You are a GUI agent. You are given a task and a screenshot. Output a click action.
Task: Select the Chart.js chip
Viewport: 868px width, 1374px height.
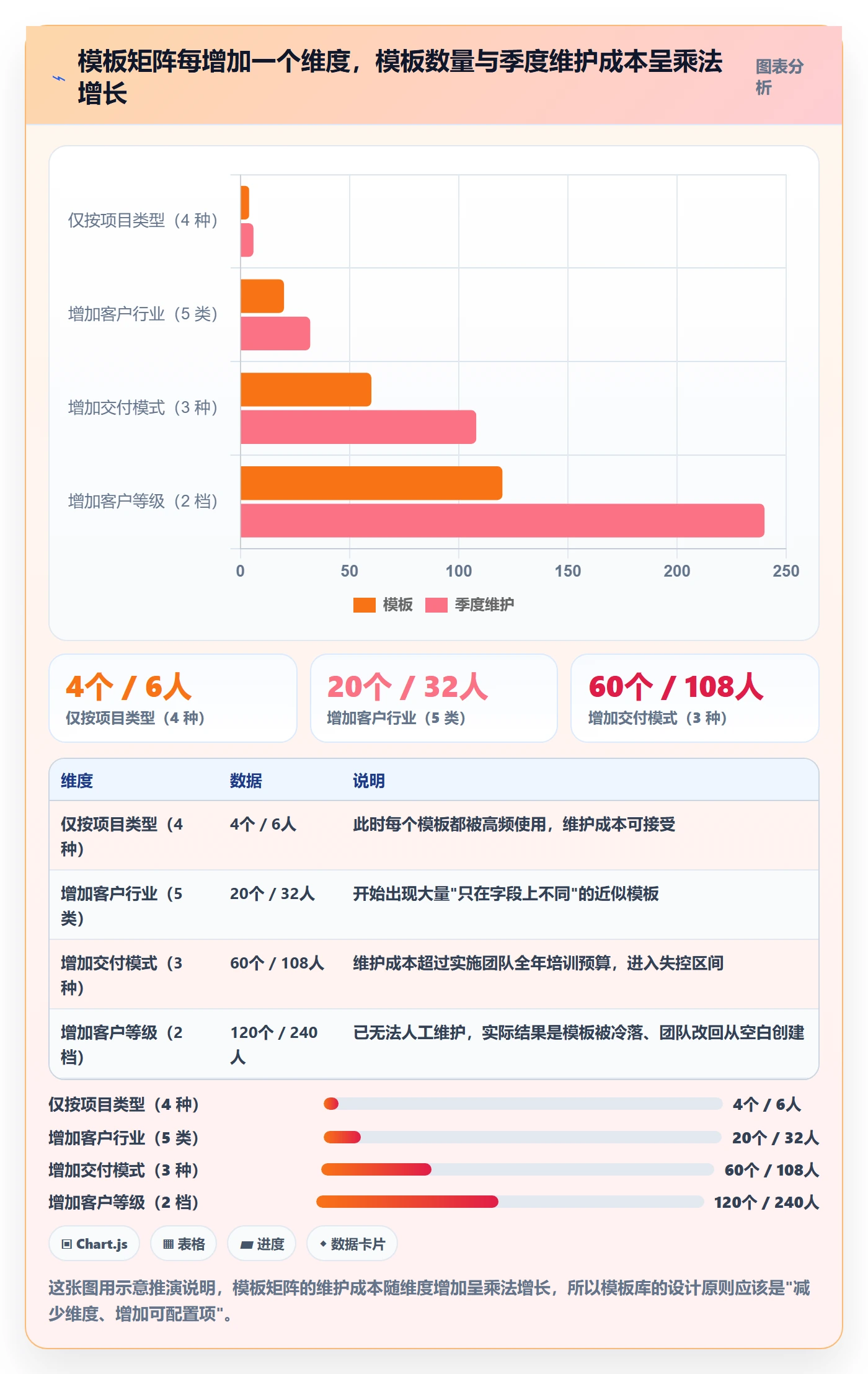pos(94,1243)
